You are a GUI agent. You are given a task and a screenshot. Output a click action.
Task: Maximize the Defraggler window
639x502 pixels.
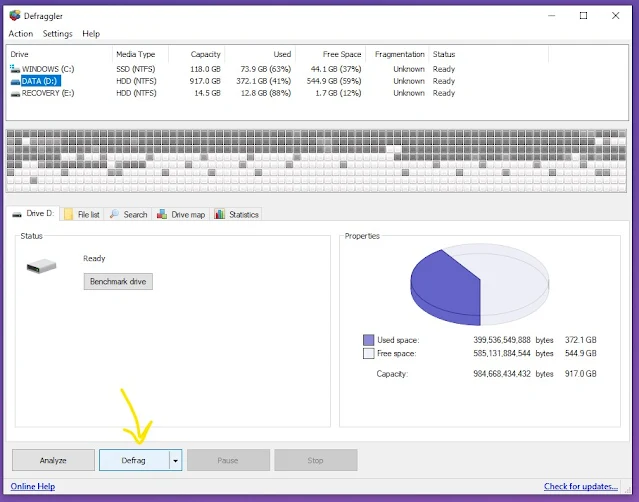[584, 15]
